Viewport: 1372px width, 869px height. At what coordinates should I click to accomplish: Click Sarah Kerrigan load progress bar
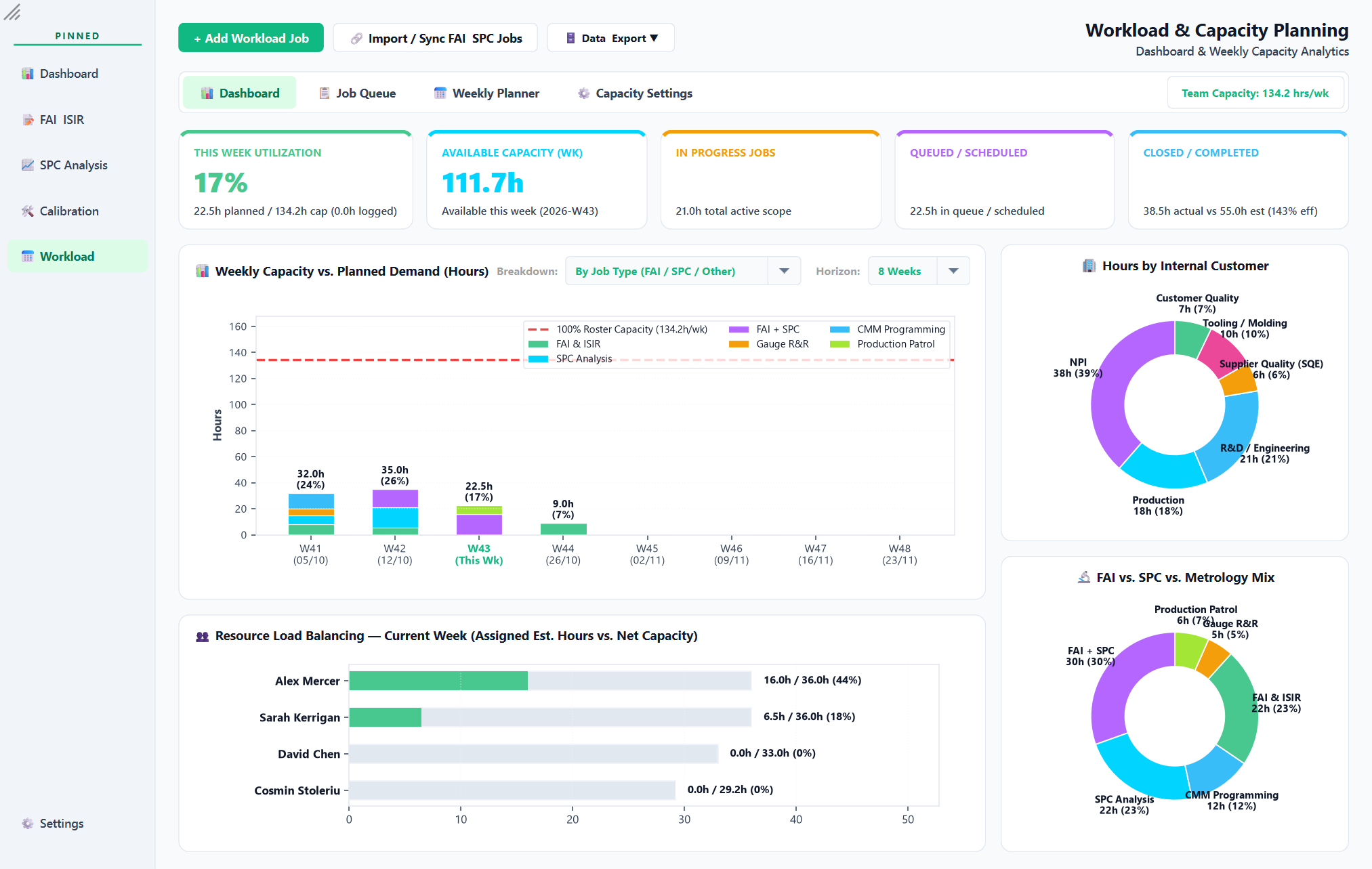[x=550, y=717]
